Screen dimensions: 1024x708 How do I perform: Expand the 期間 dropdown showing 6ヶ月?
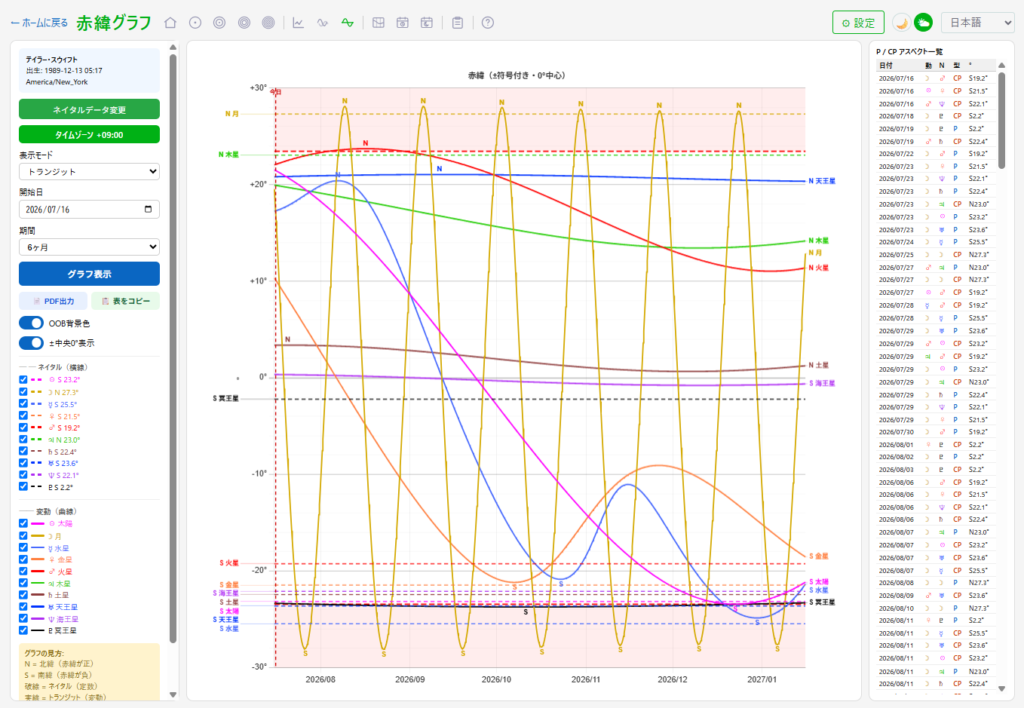pyautogui.click(x=89, y=247)
